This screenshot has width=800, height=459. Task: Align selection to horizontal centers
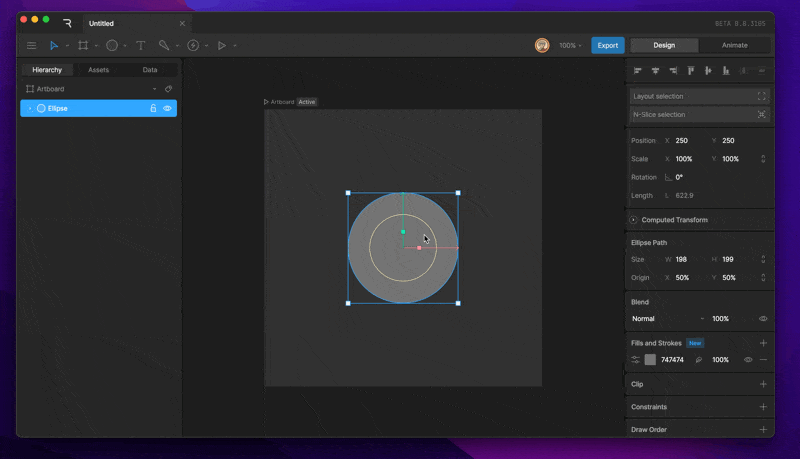[x=655, y=70]
